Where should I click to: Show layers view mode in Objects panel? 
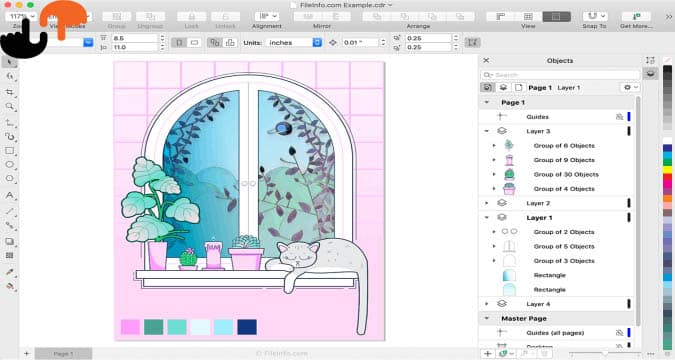coord(503,87)
